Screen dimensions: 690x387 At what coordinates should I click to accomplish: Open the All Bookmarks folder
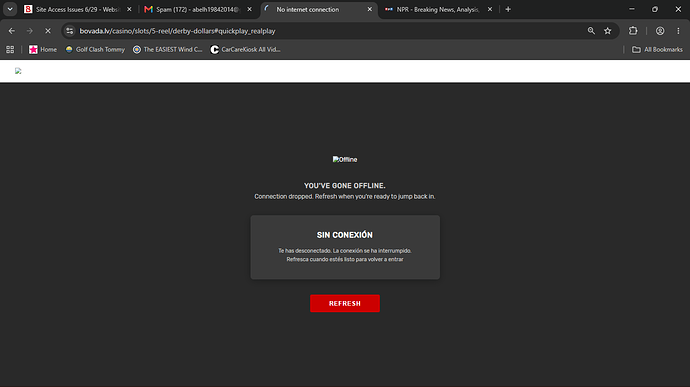[657, 49]
